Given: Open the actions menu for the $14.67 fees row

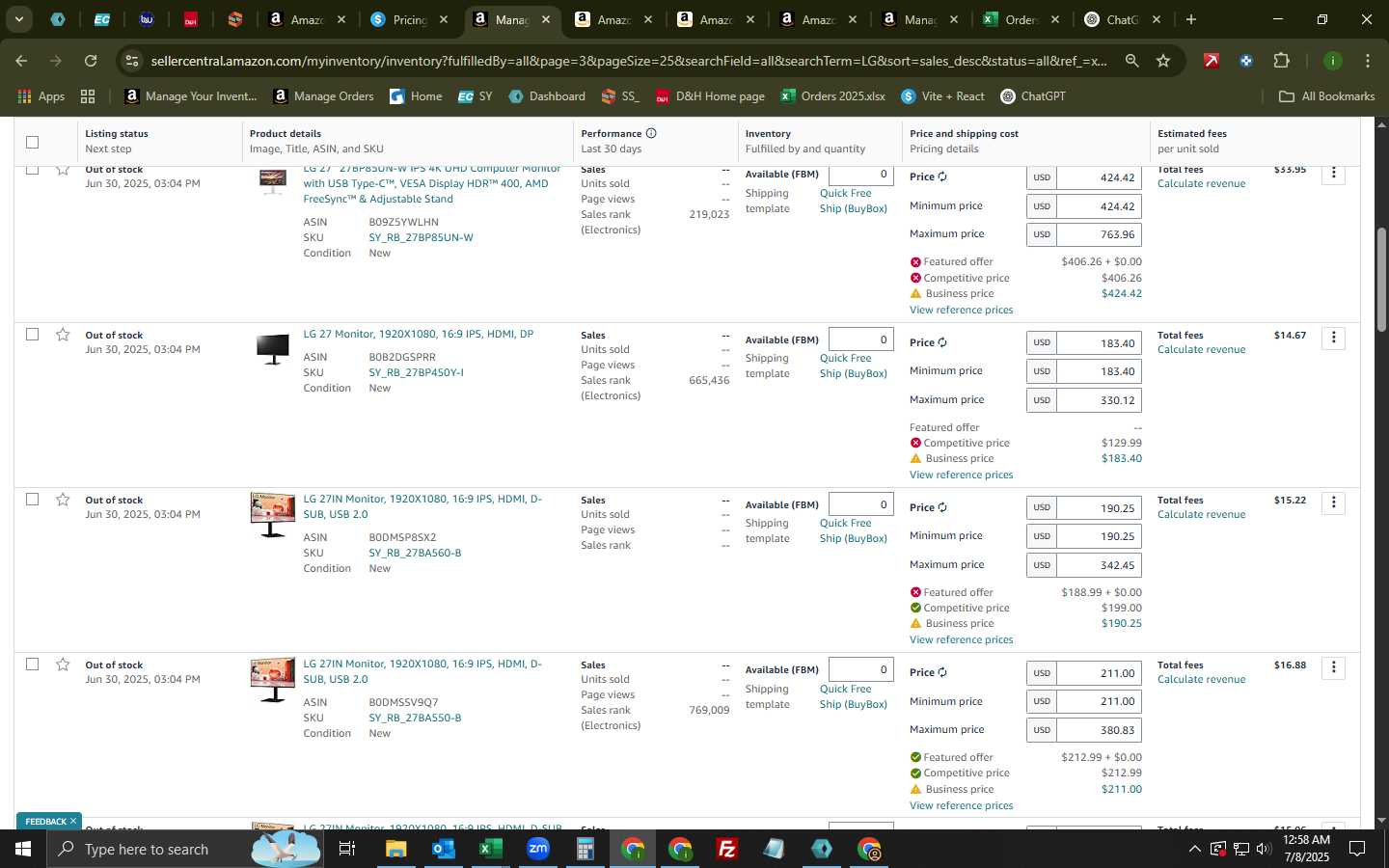Looking at the screenshot, I should click(x=1333, y=338).
